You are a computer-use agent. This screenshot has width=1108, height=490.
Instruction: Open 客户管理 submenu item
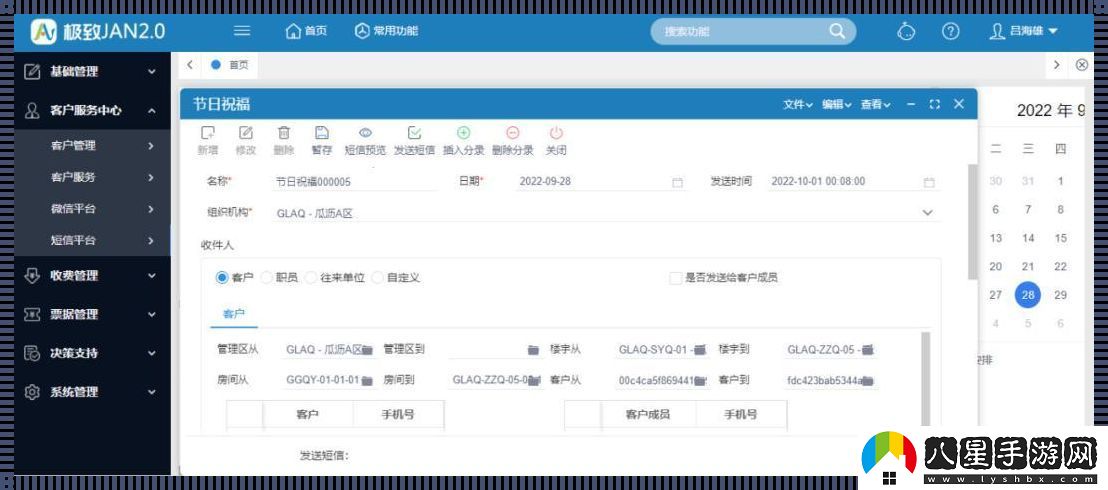tap(92, 145)
